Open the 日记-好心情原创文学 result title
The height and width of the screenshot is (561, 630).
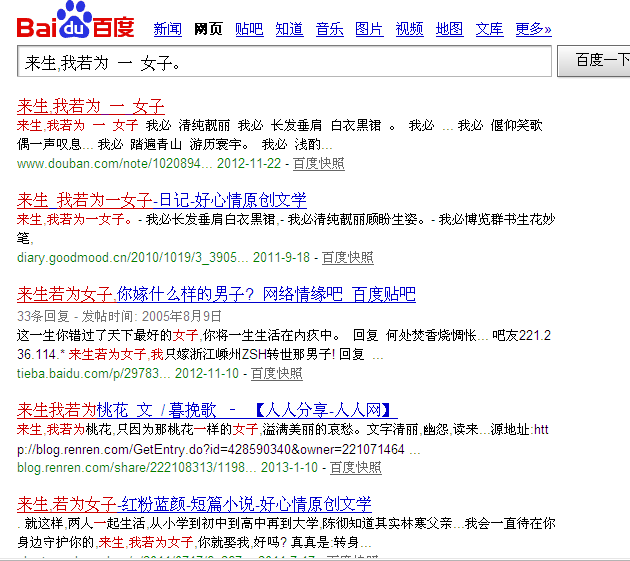click(x=162, y=200)
